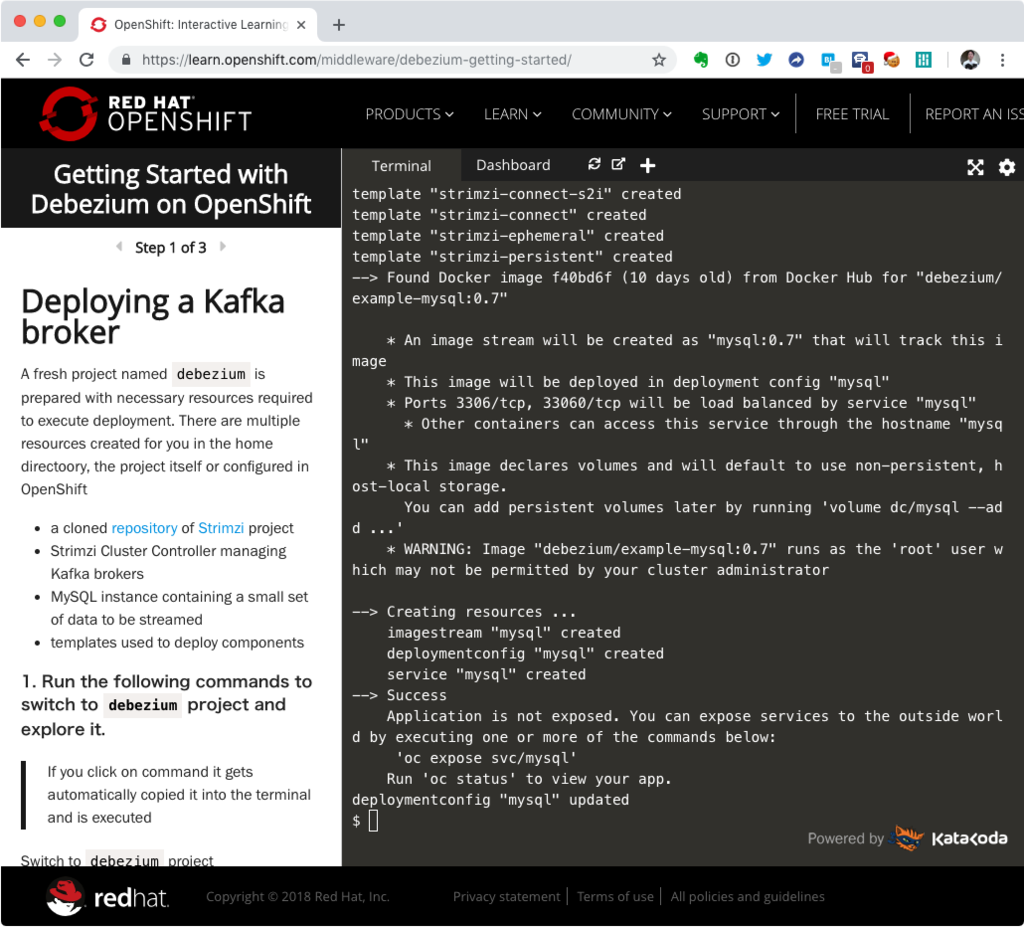The height and width of the screenshot is (927, 1024).
Task: Click the Red Hat OpenShift logo
Action: [x=146, y=114]
